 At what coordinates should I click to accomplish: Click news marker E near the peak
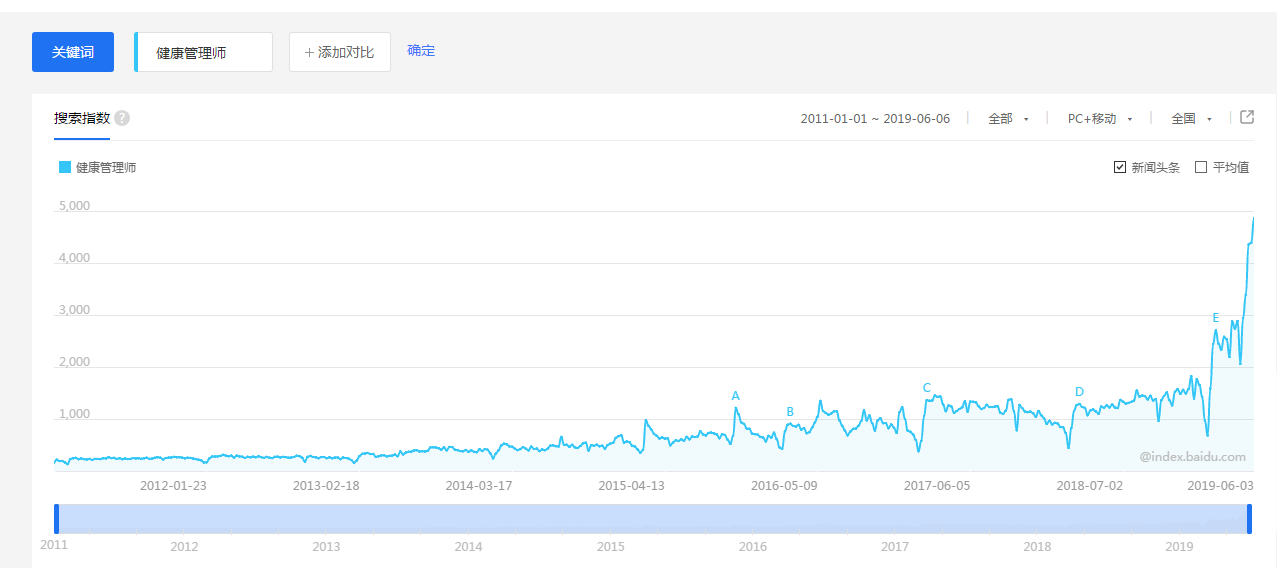(1216, 318)
